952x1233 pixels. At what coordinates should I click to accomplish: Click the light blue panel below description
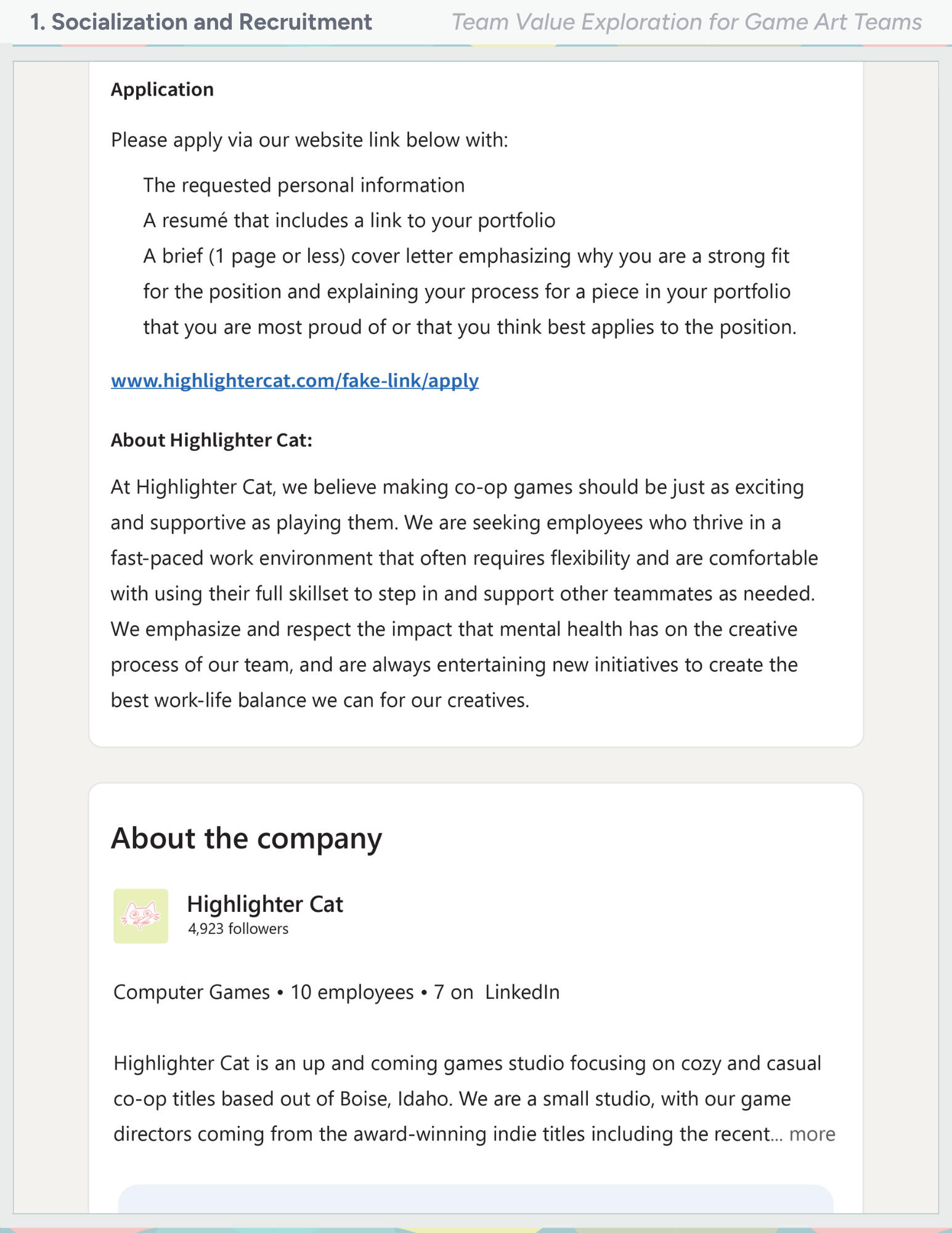pyautogui.click(x=476, y=1198)
